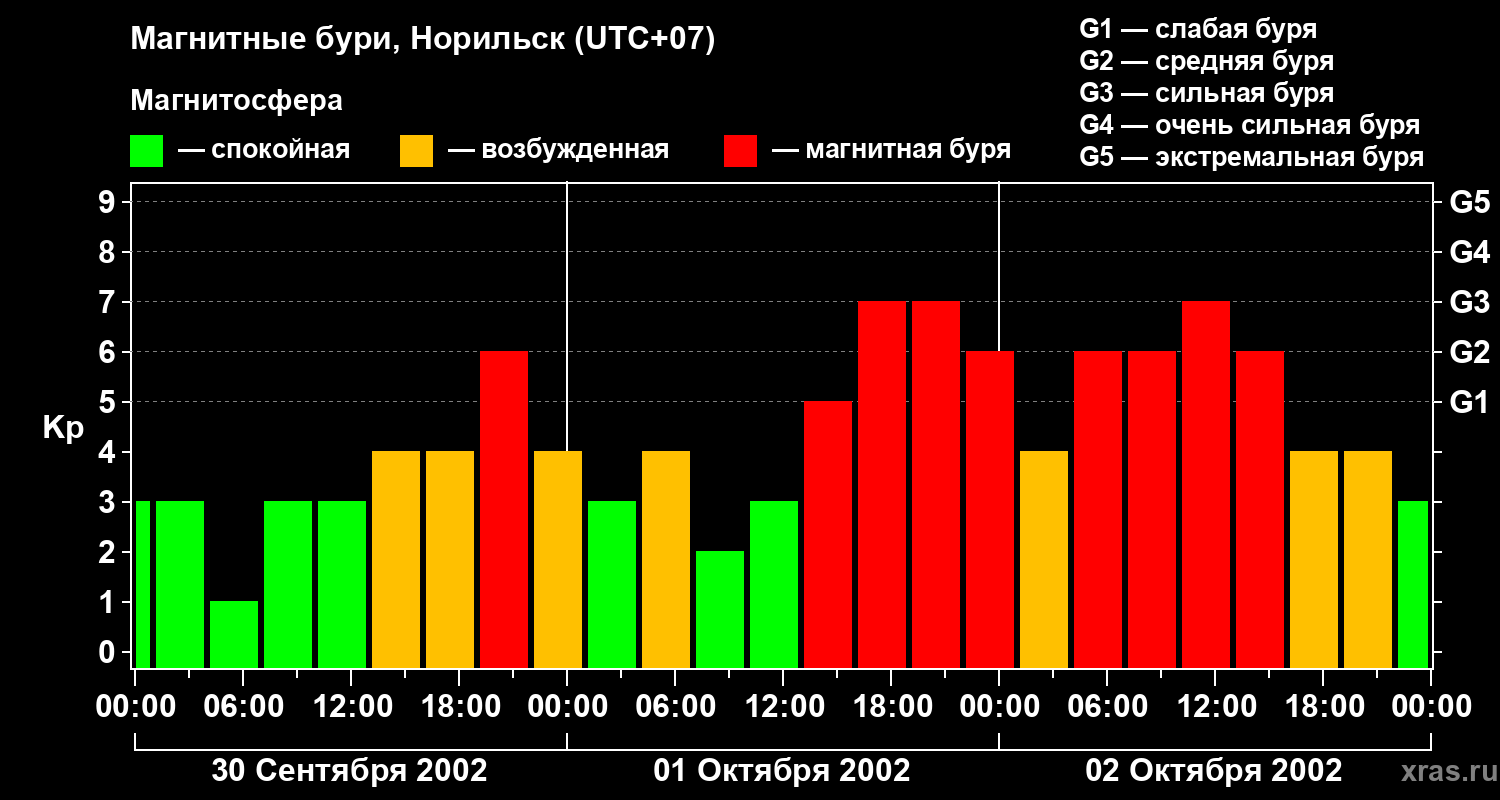Image resolution: width=1500 pixels, height=800 pixels.
Task: Click the 'G1' label on right axis
Action: click(1469, 402)
